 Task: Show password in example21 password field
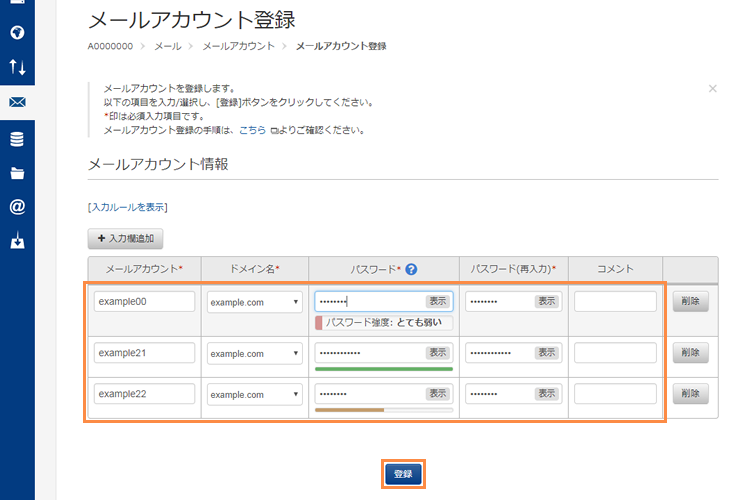pos(438,352)
